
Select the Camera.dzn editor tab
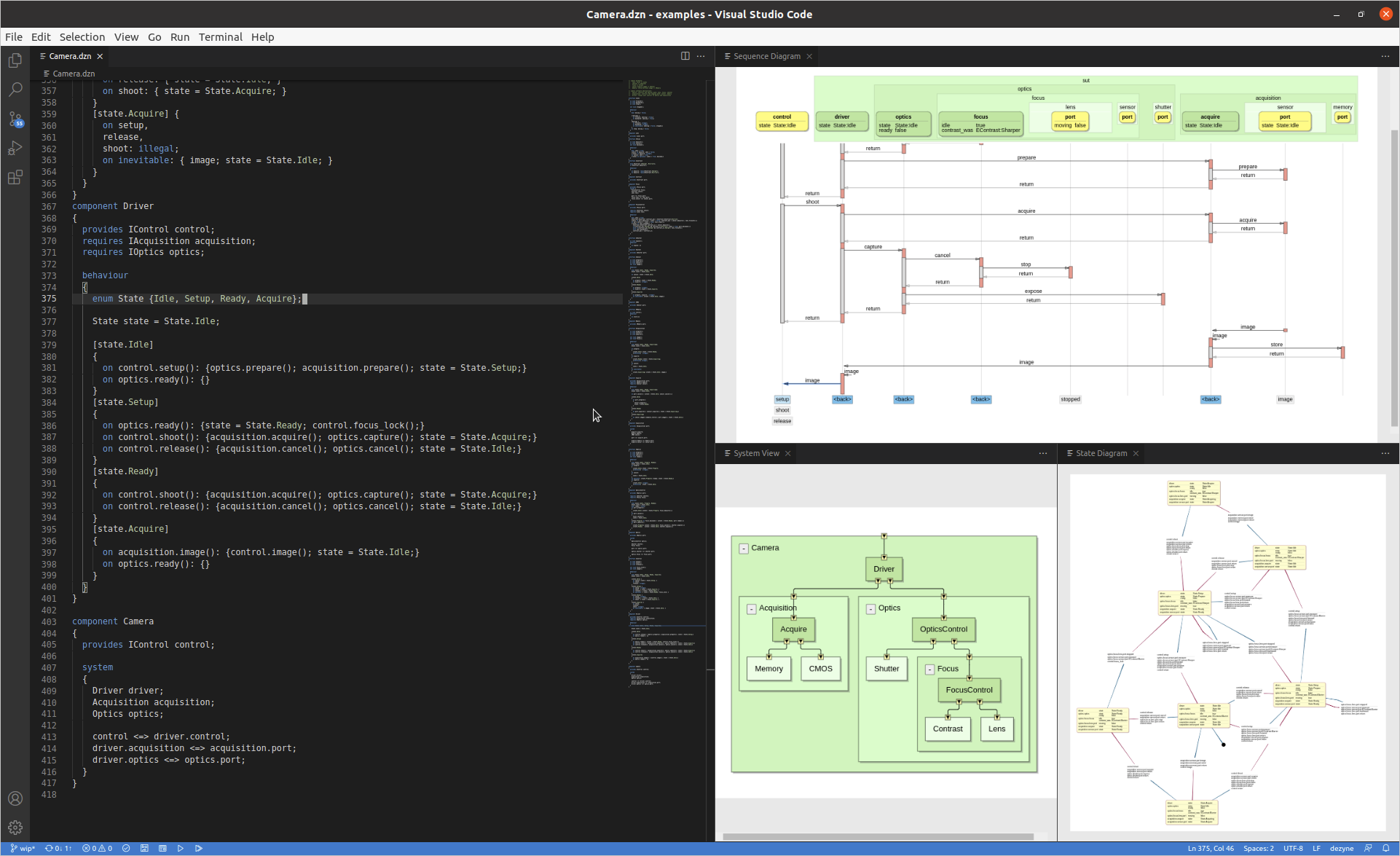70,56
